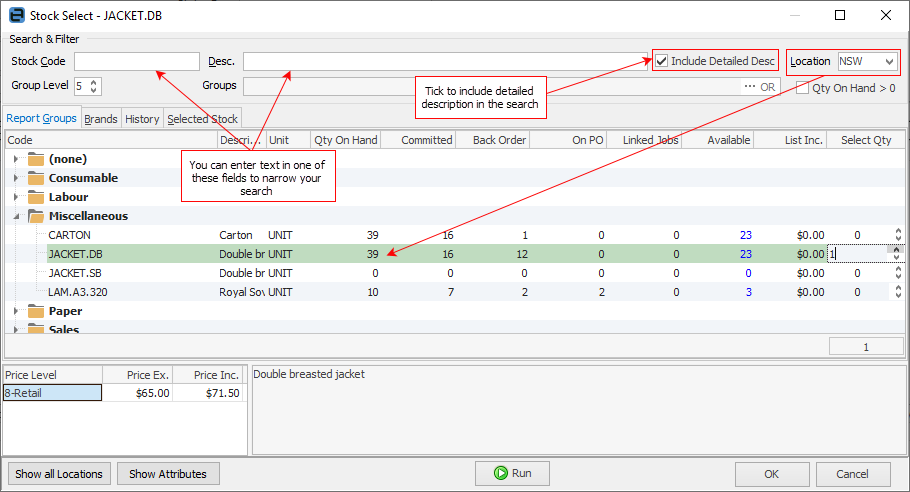
Task: Tick Include Detailed Desc checkbox
Action: 662,61
